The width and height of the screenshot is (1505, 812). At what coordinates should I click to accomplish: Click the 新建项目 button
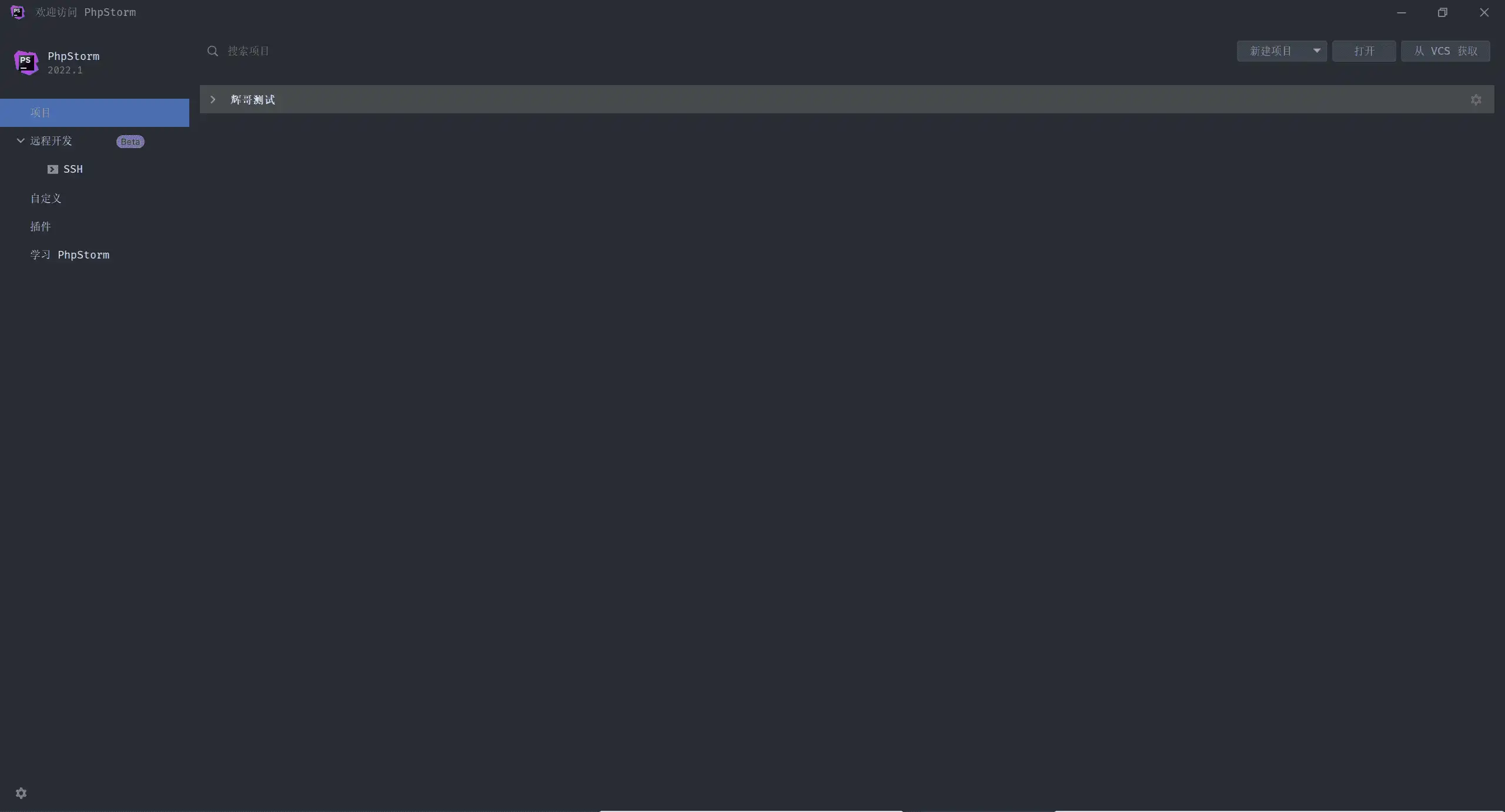[1272, 51]
